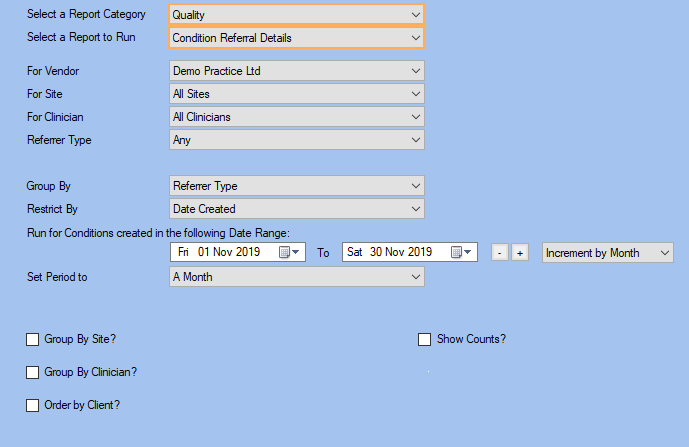Expand the All Sites dropdown
Screen dimensions: 689x447
[297, 94]
